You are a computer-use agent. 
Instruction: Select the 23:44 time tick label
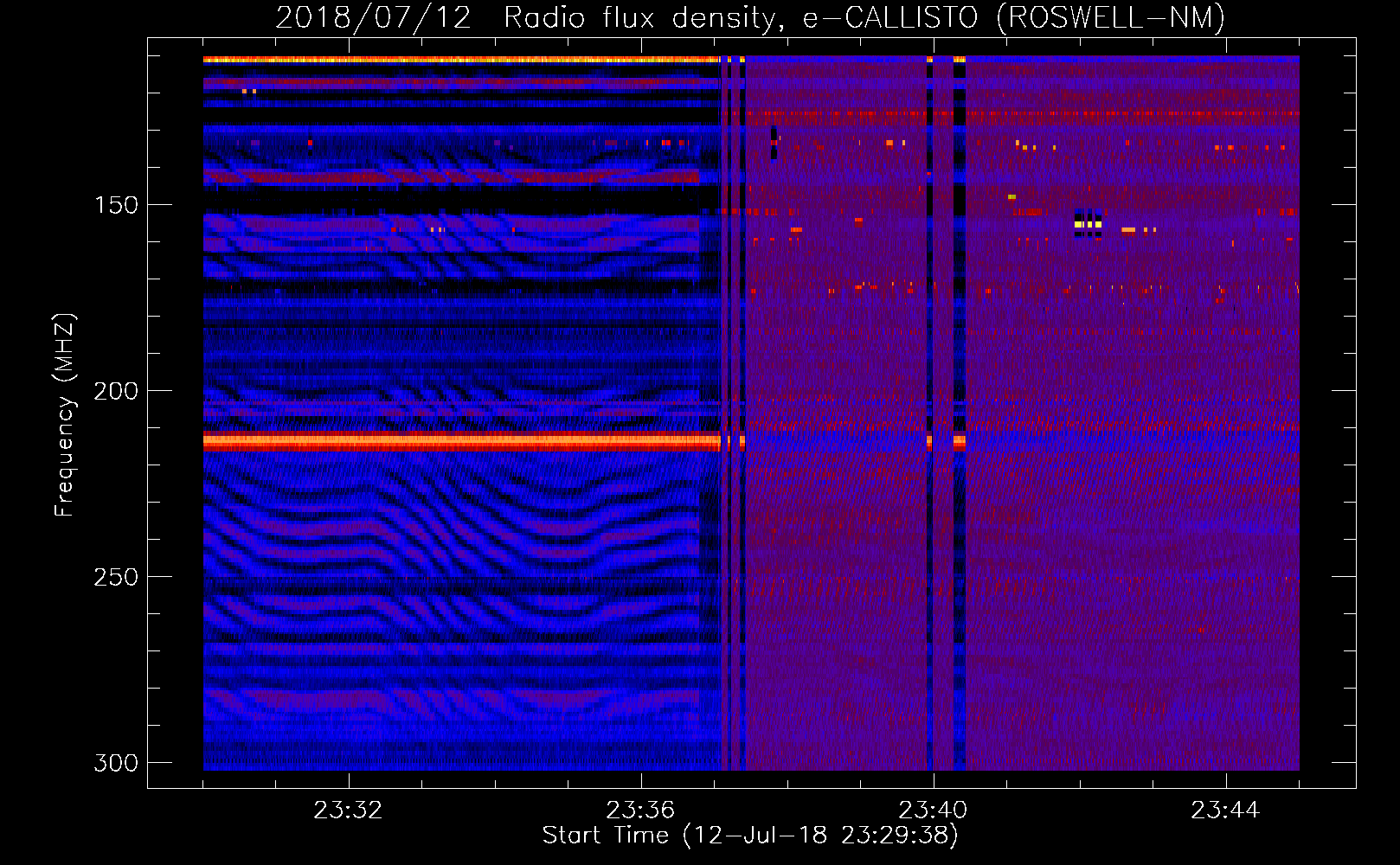click(x=1225, y=811)
